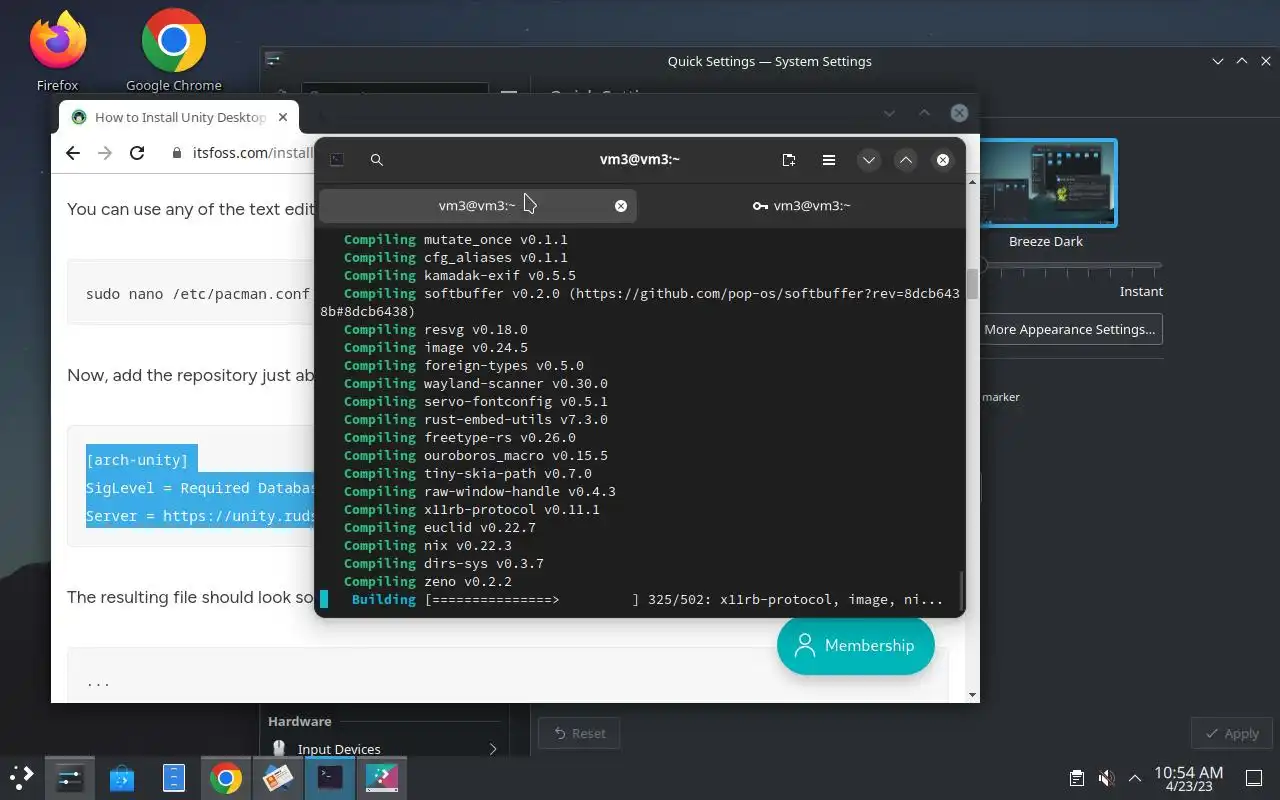The width and height of the screenshot is (1280, 800).
Task: Open Discover software store from taskbar
Action: [122, 777]
